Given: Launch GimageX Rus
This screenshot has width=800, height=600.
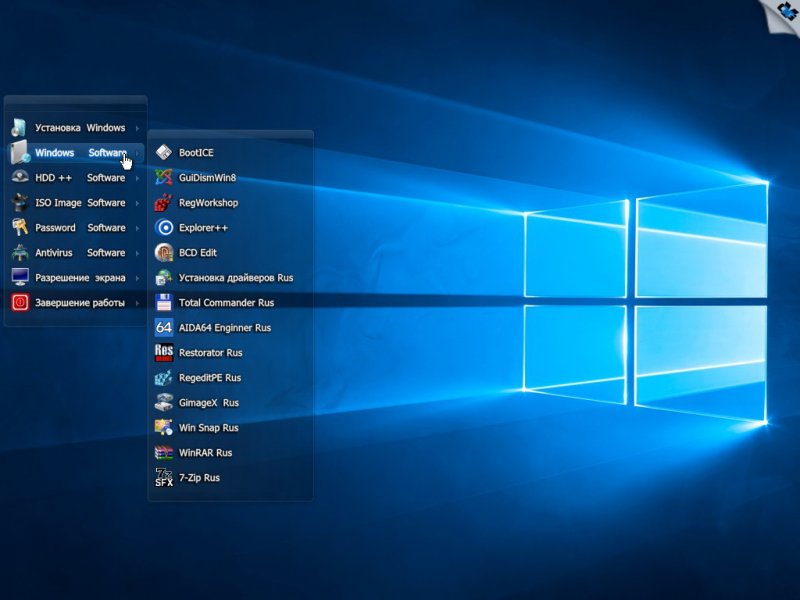Looking at the screenshot, I should (x=231, y=402).
